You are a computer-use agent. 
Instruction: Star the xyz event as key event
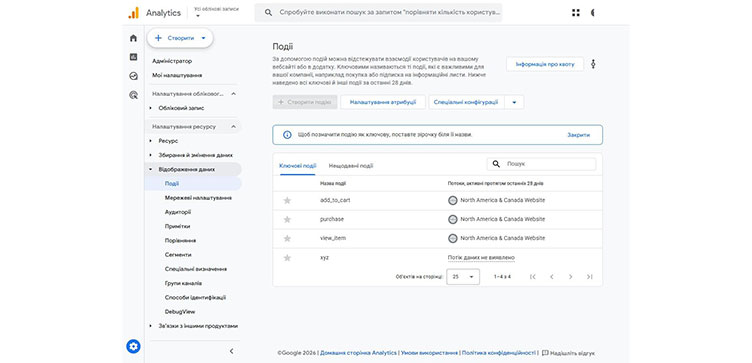(x=287, y=258)
